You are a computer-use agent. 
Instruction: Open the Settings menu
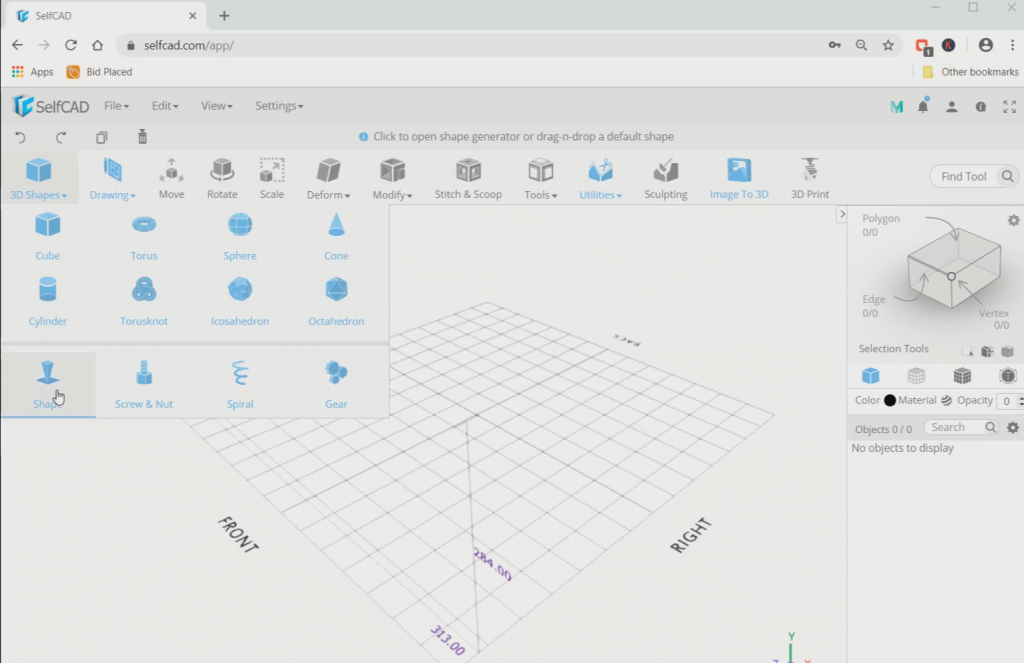[x=278, y=105]
